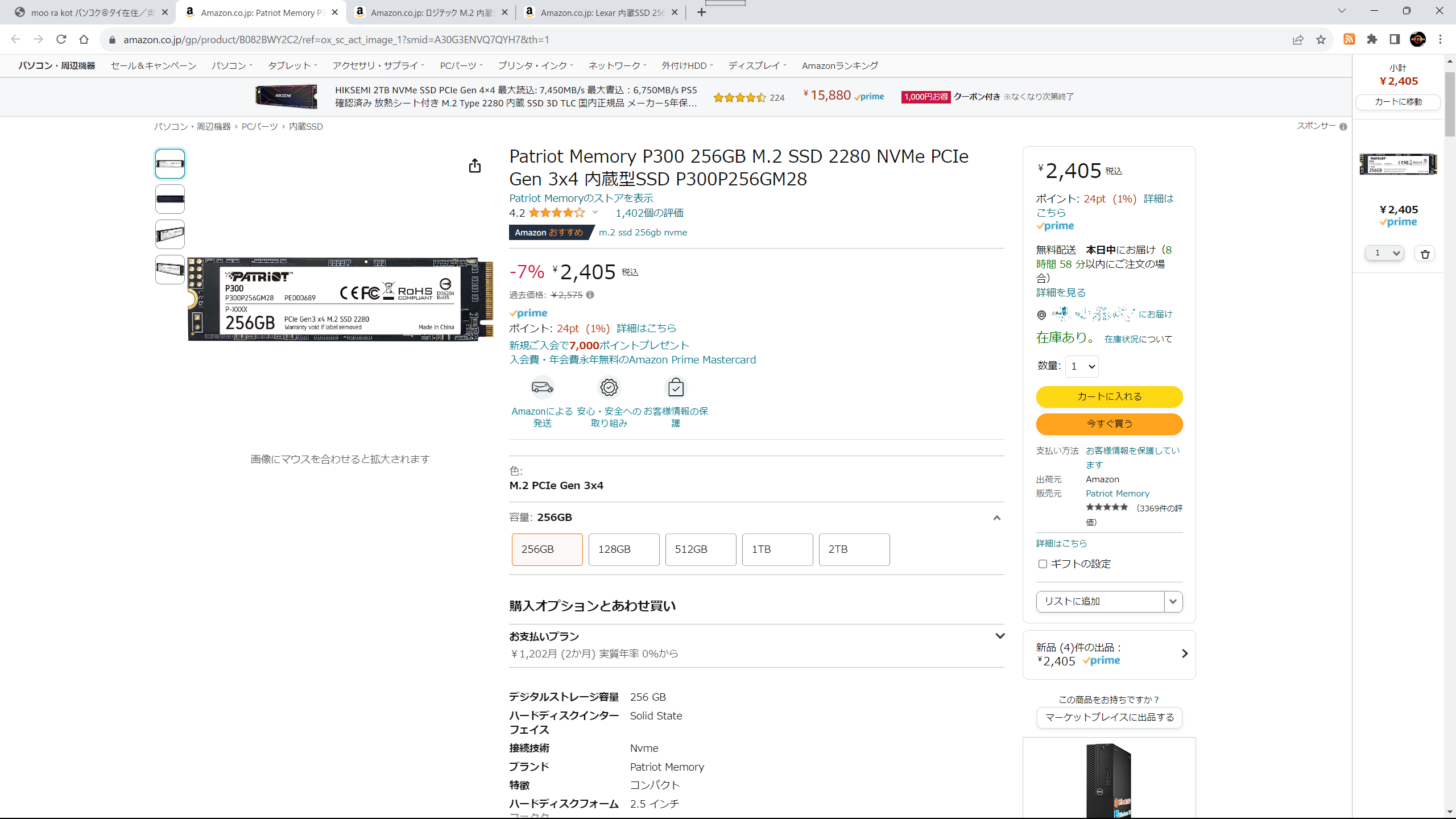Viewport: 1456px width, 819px height.
Task: Click the cart sidebar SSD thumbnail
Action: [1398, 164]
